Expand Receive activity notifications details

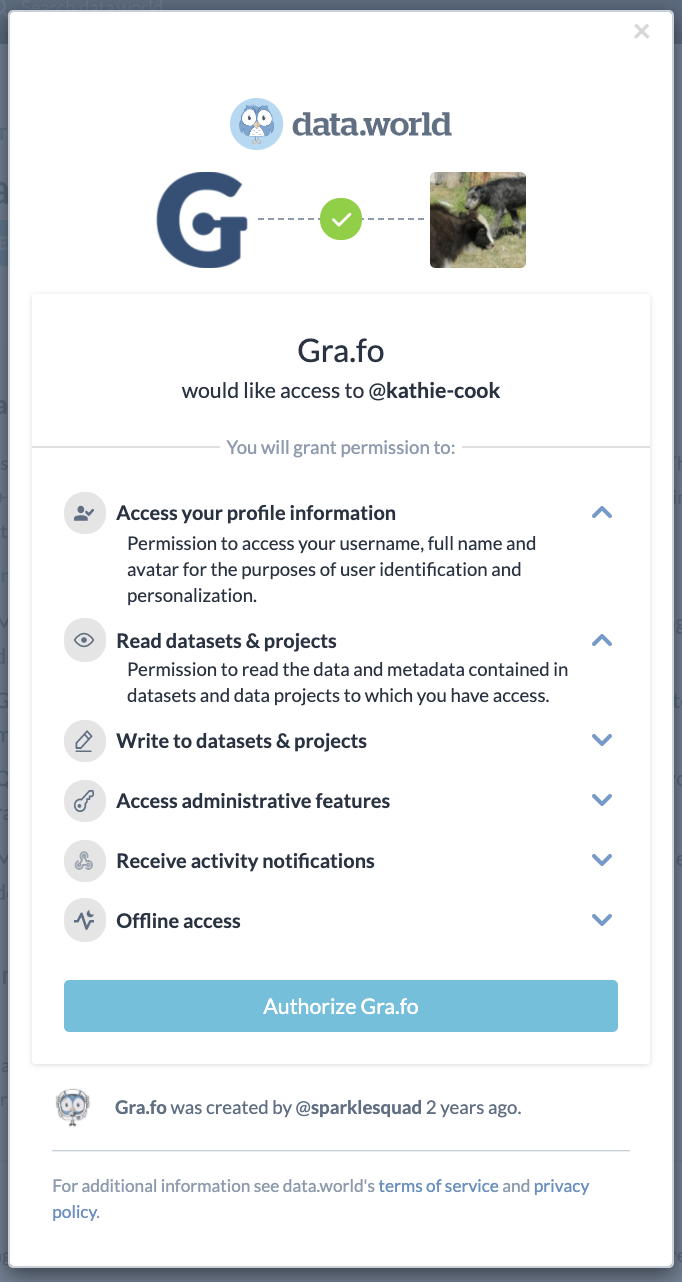click(x=602, y=861)
